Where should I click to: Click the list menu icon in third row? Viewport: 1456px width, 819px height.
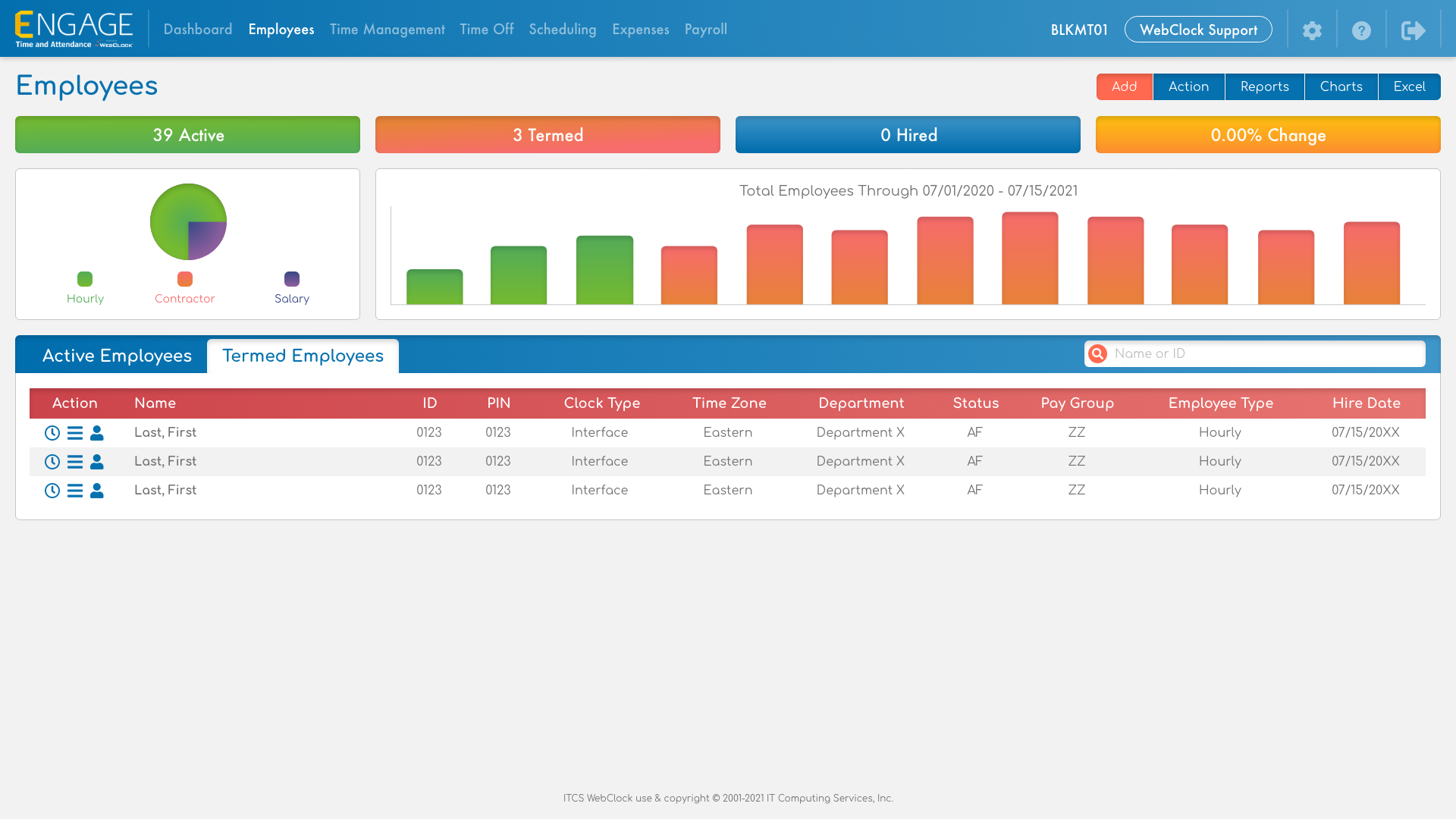click(x=74, y=491)
